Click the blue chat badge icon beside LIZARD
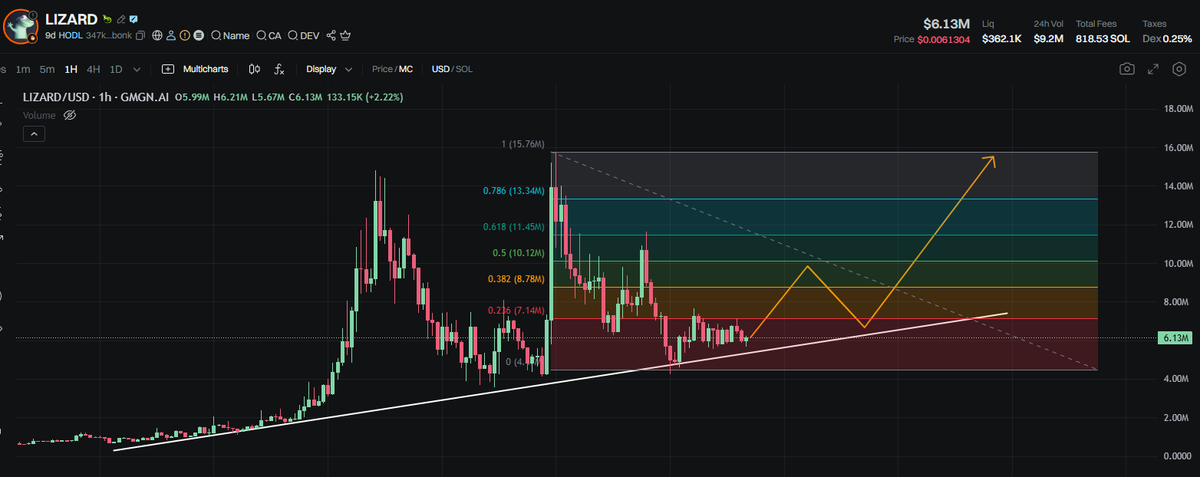1200x477 pixels. pos(134,19)
